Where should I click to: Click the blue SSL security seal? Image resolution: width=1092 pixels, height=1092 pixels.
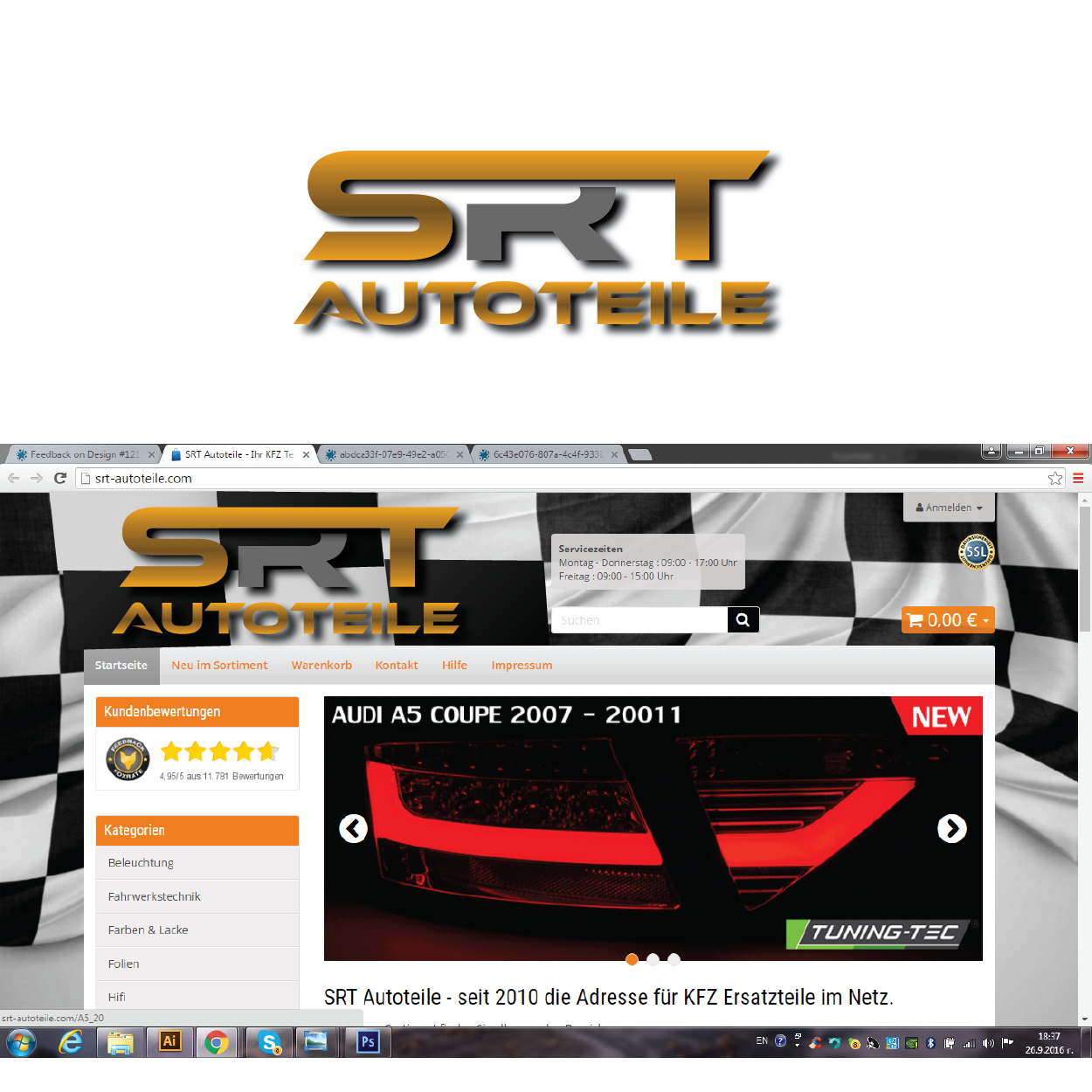(976, 551)
